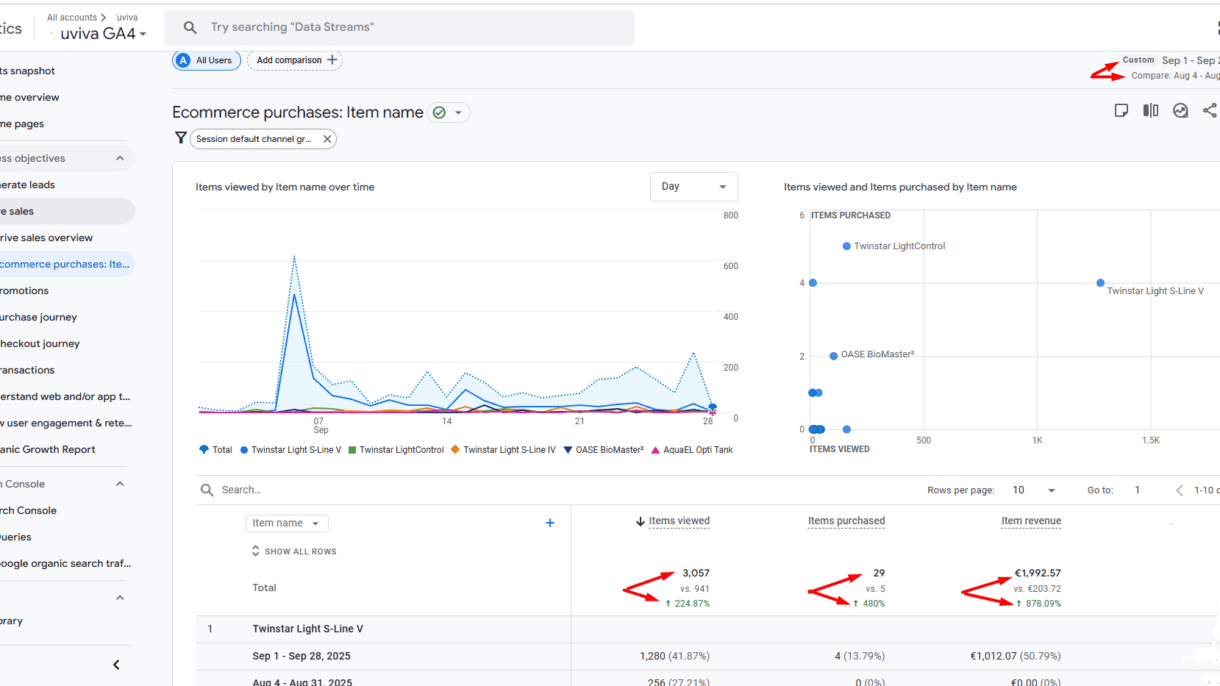The height and width of the screenshot is (686, 1220).
Task: Go to previous page of table rows
Action: coord(1180,490)
